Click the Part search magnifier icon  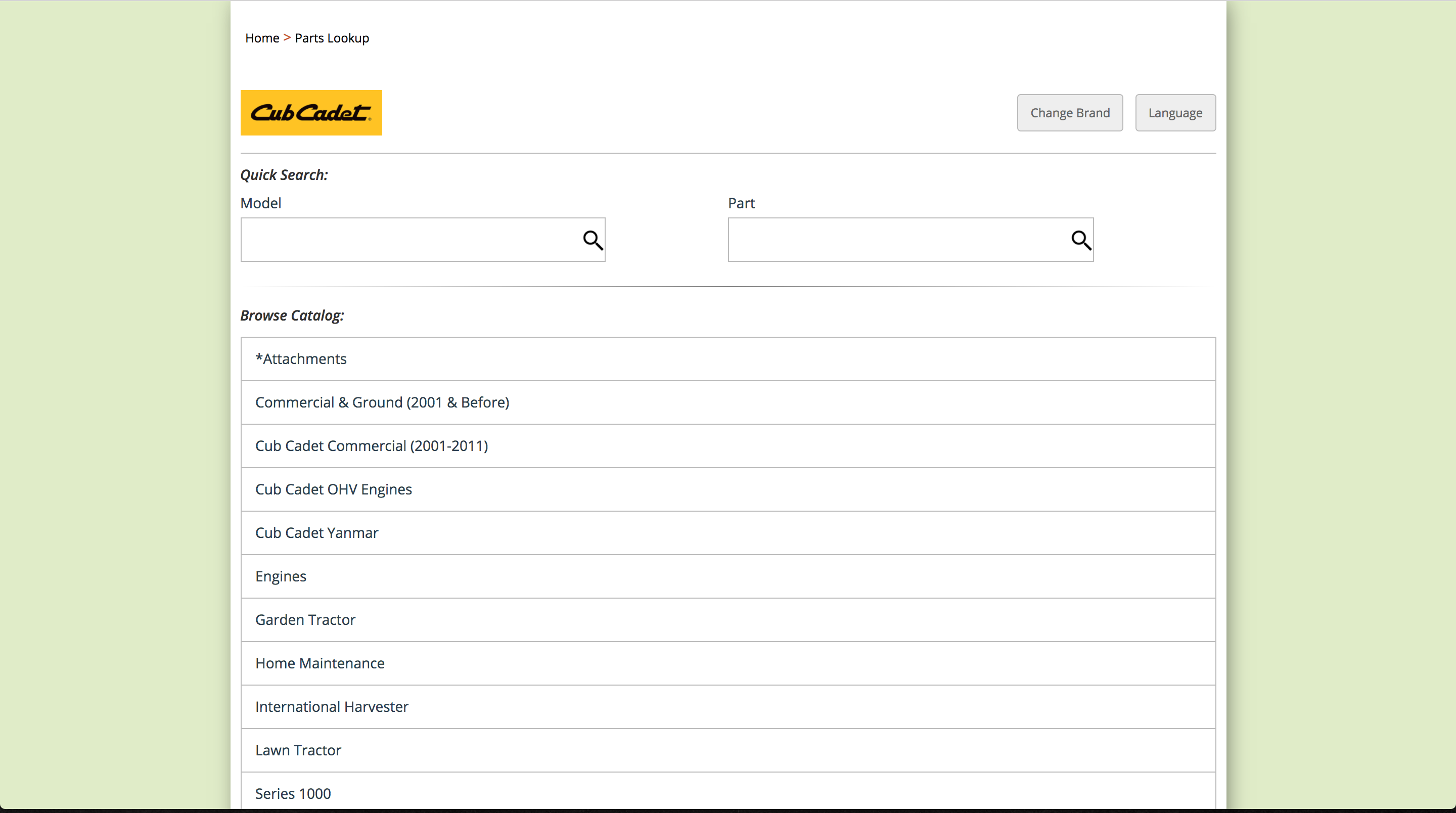pos(1081,240)
